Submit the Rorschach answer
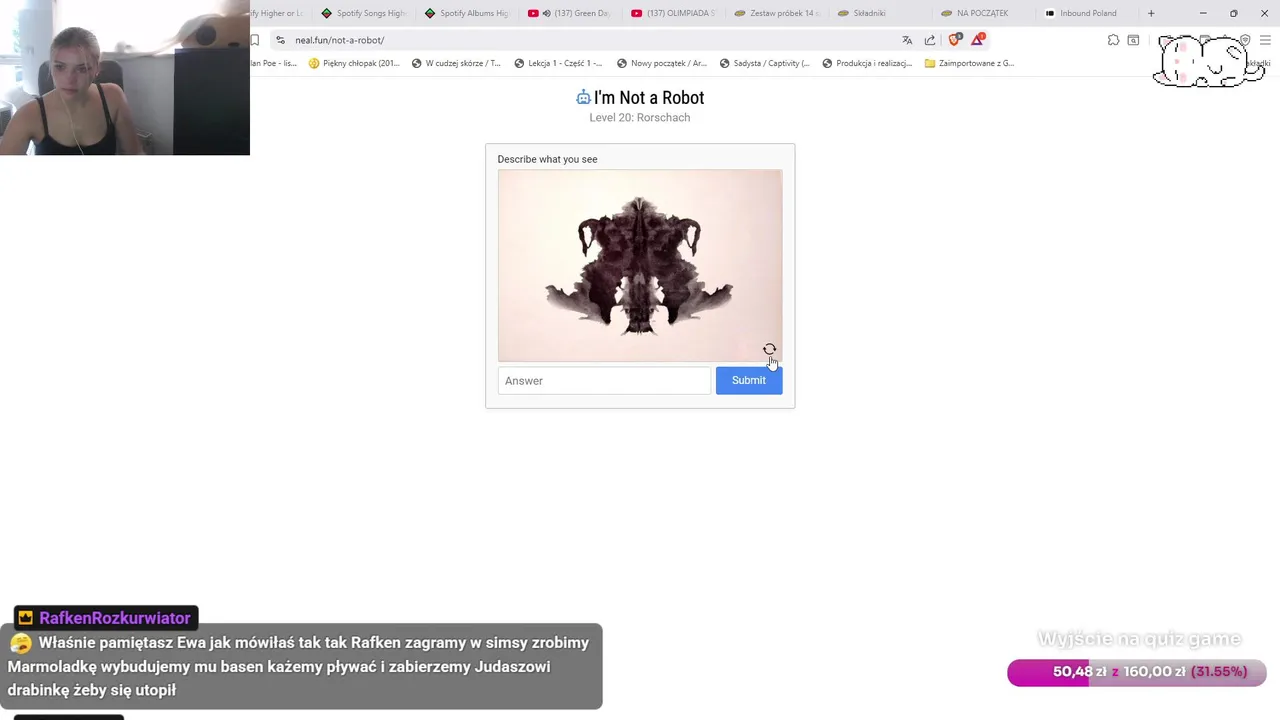This screenshot has height=720, width=1280. point(749,380)
